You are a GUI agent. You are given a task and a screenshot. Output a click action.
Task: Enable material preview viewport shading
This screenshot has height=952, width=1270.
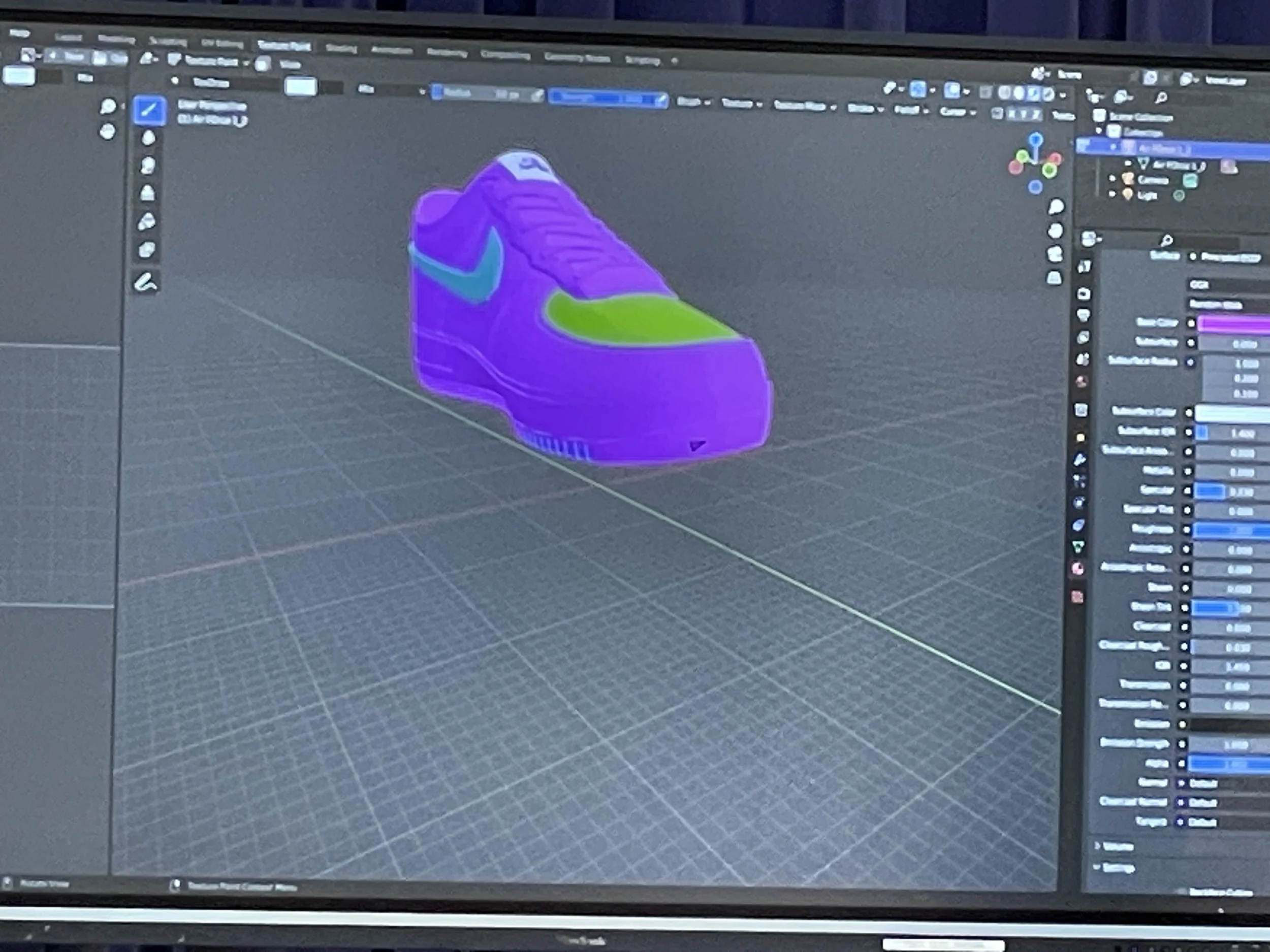coord(1032,93)
